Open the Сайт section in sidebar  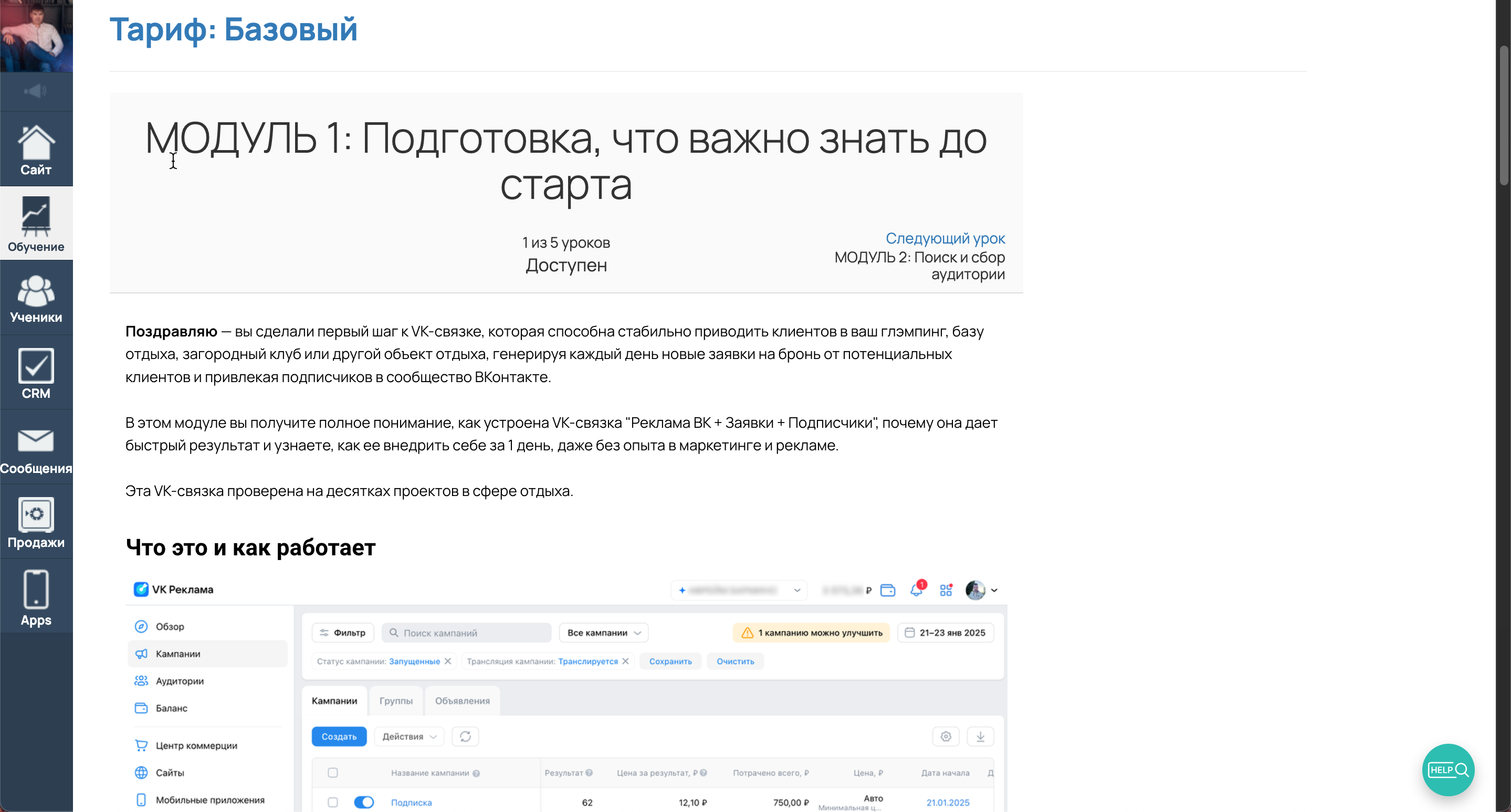[36, 150]
